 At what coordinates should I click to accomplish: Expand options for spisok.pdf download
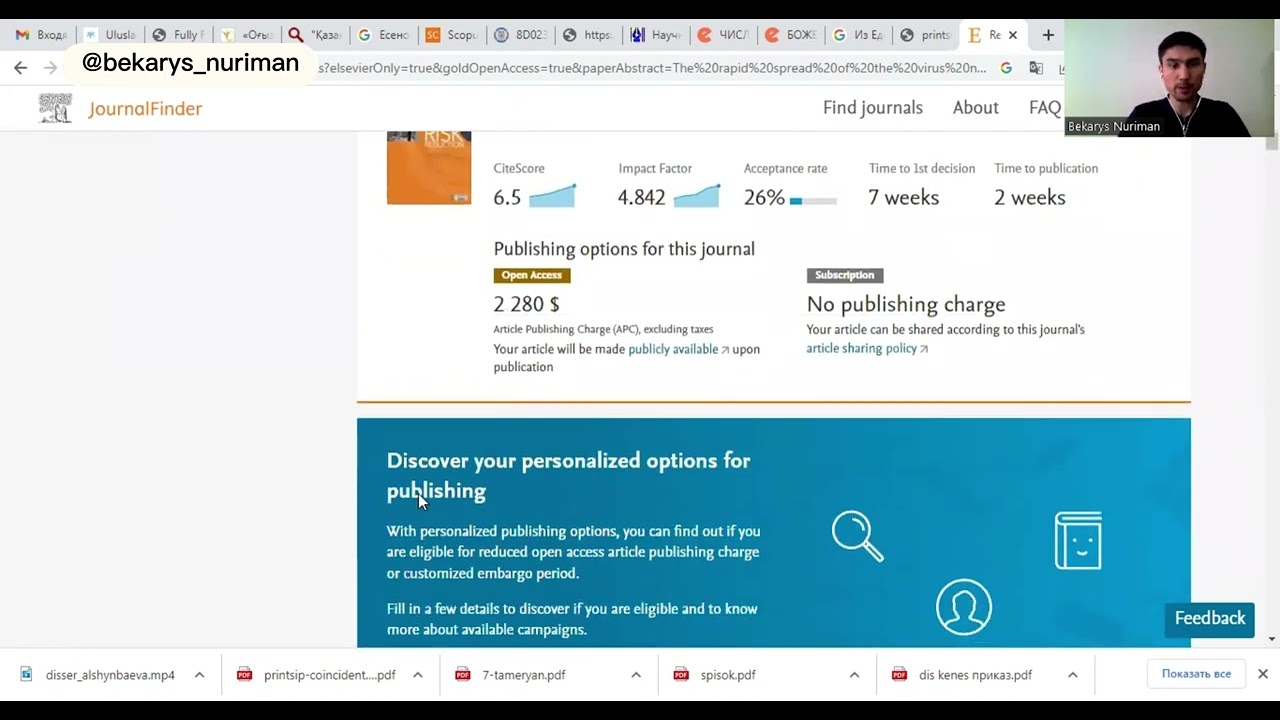(x=853, y=675)
